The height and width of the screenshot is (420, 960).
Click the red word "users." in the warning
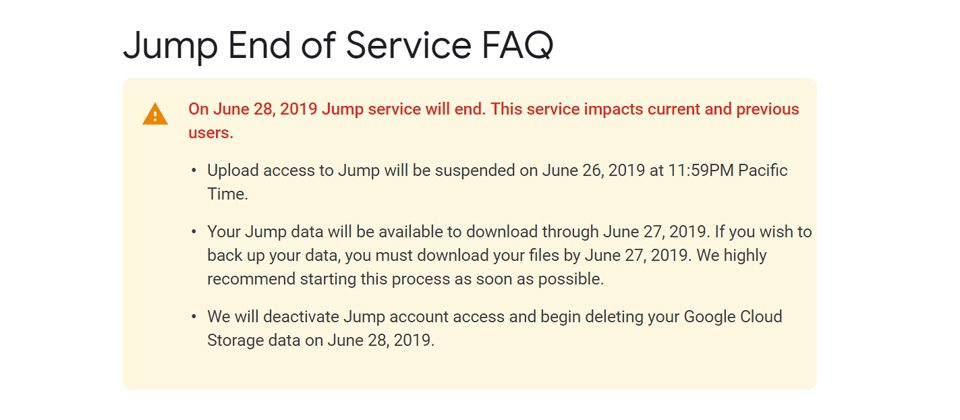[210, 133]
